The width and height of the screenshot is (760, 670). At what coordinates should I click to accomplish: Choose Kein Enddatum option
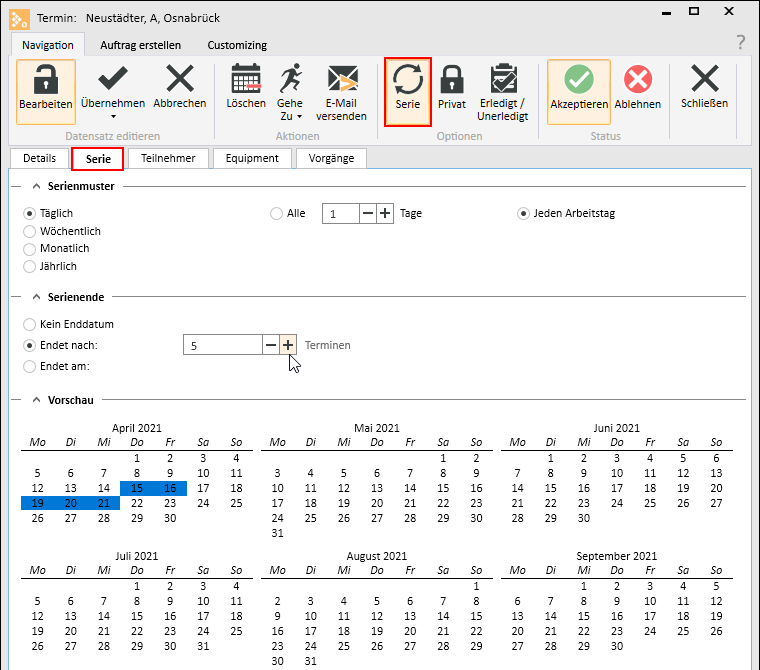tap(30, 325)
